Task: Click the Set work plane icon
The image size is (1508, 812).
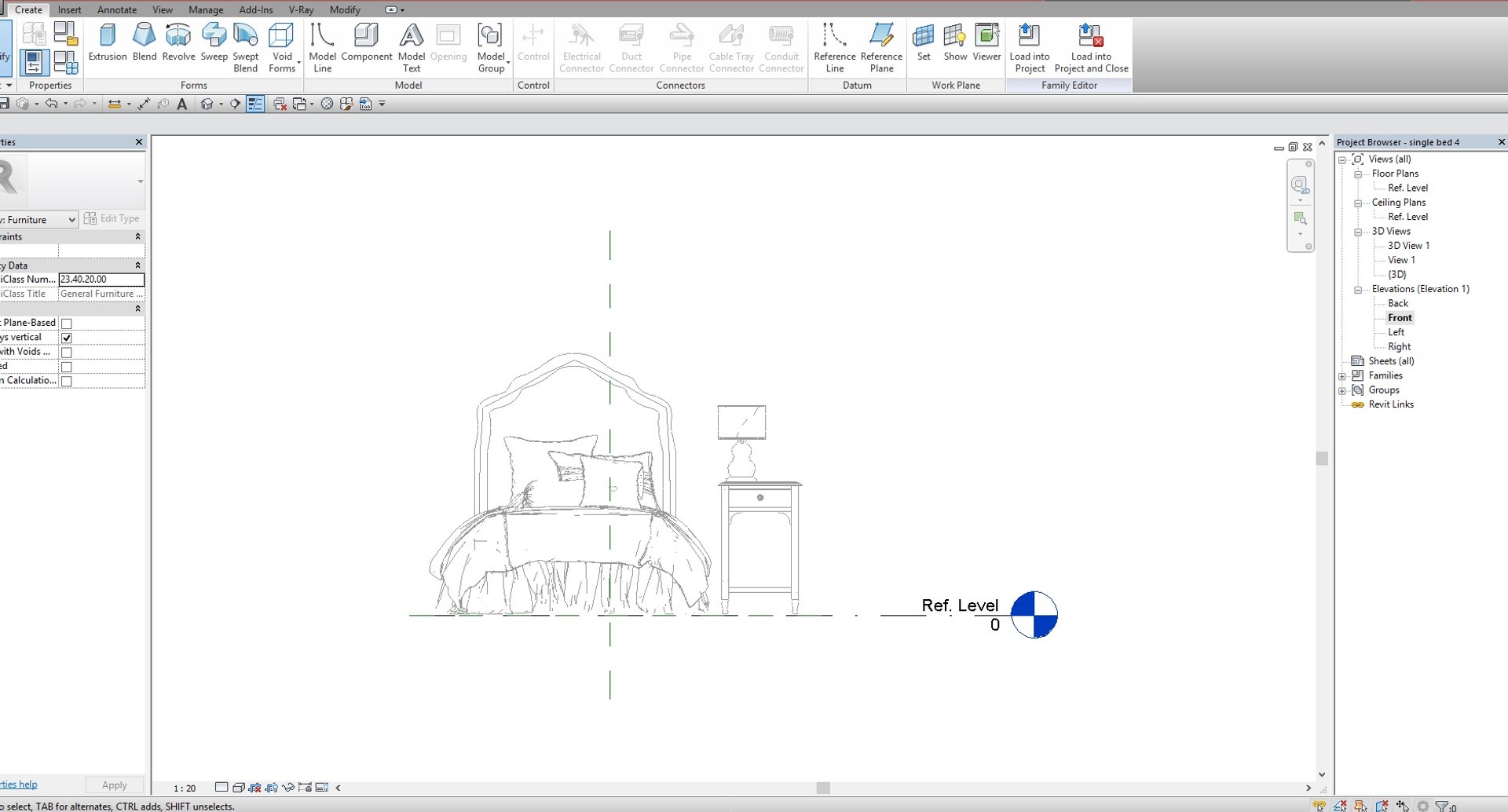Action: tap(924, 42)
